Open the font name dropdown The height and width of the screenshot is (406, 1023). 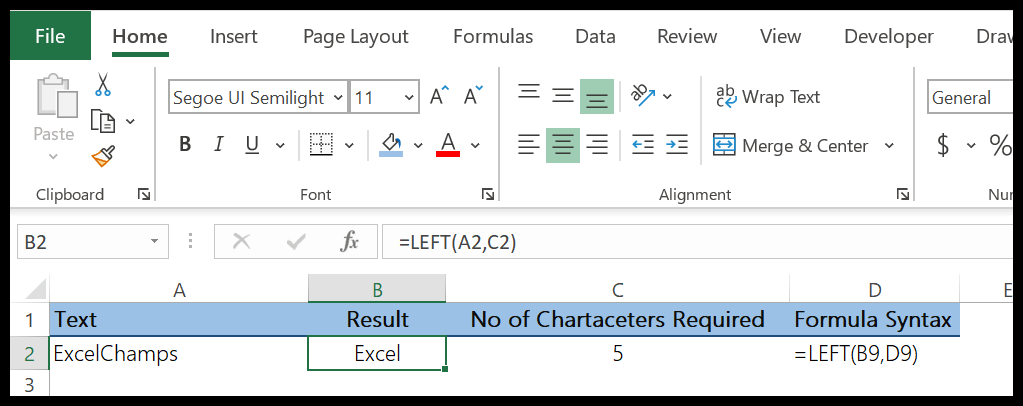pos(338,97)
